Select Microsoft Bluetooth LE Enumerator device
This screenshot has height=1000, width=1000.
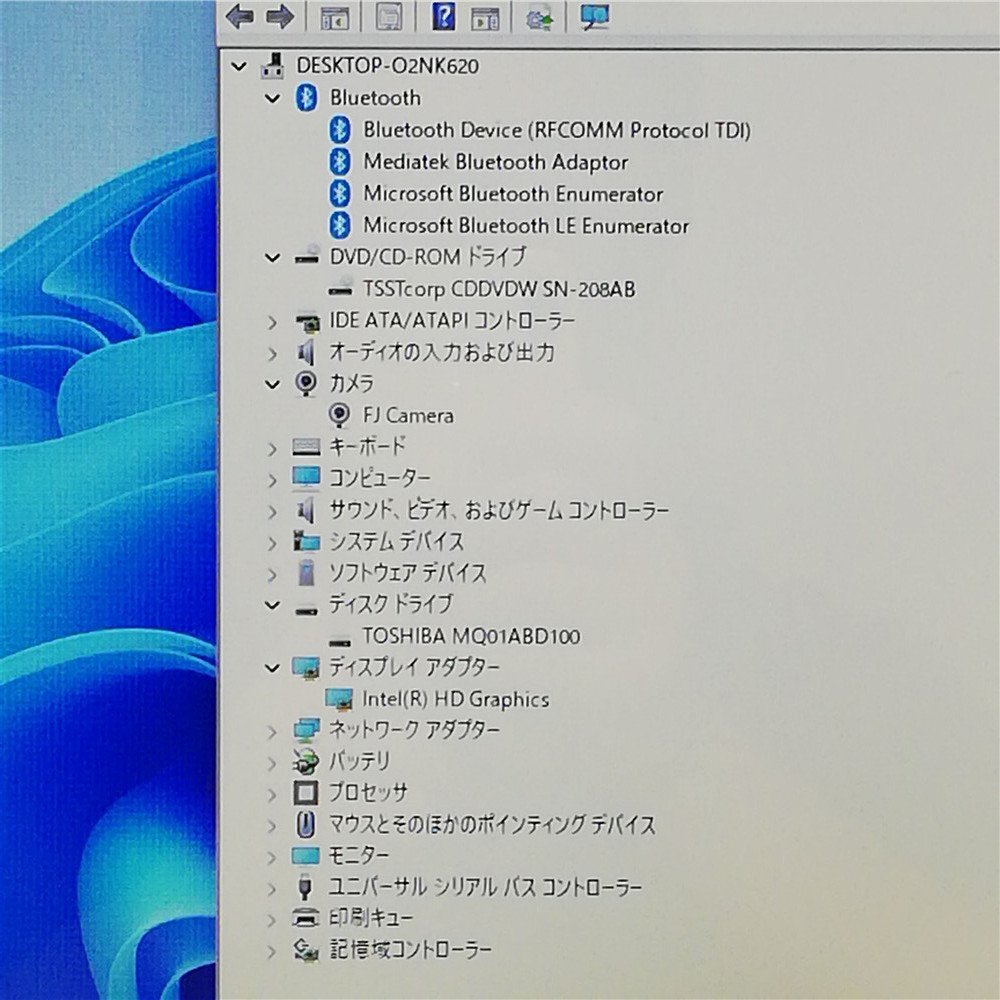pos(526,226)
